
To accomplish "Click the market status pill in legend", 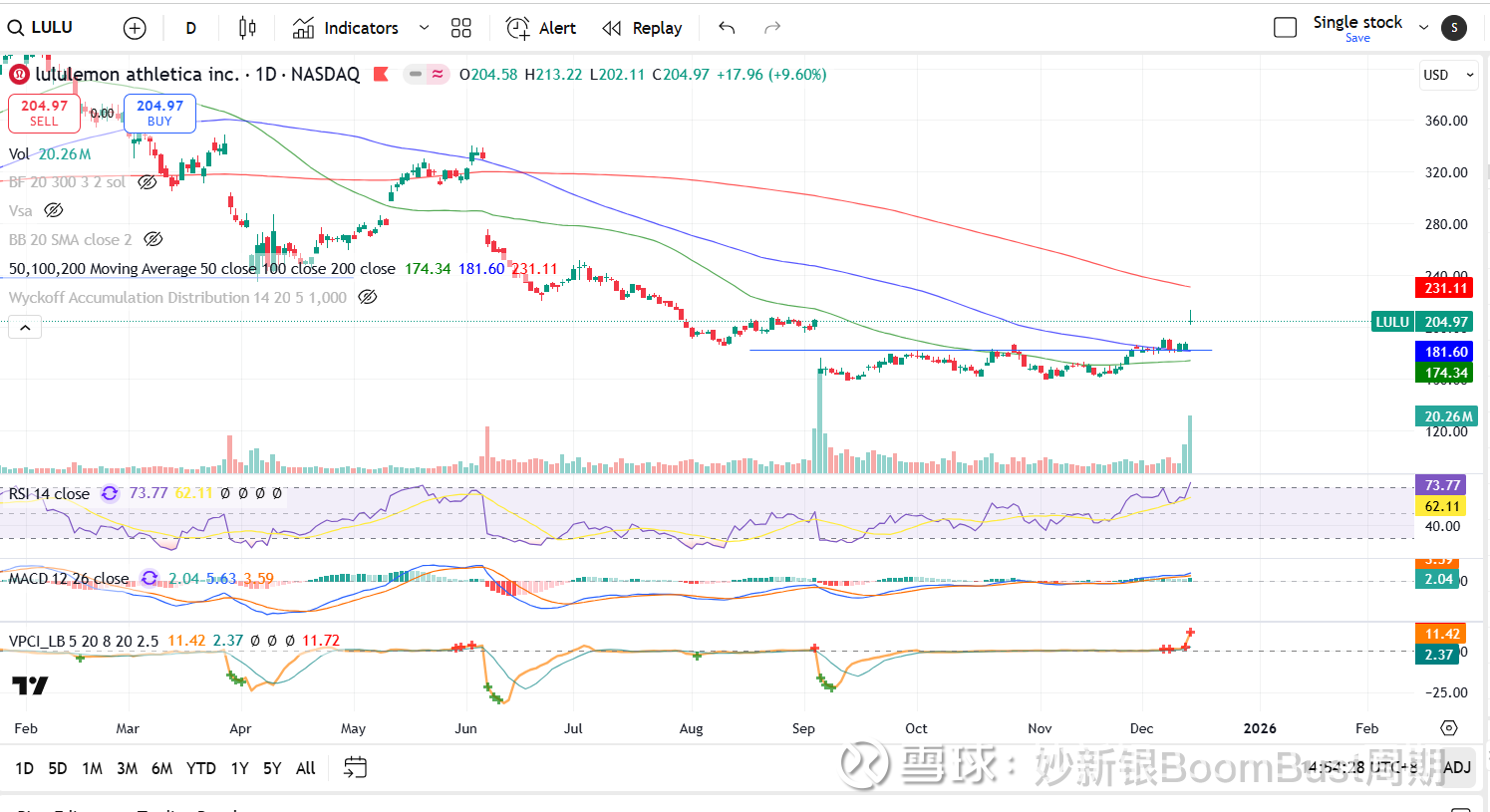I will (427, 75).
